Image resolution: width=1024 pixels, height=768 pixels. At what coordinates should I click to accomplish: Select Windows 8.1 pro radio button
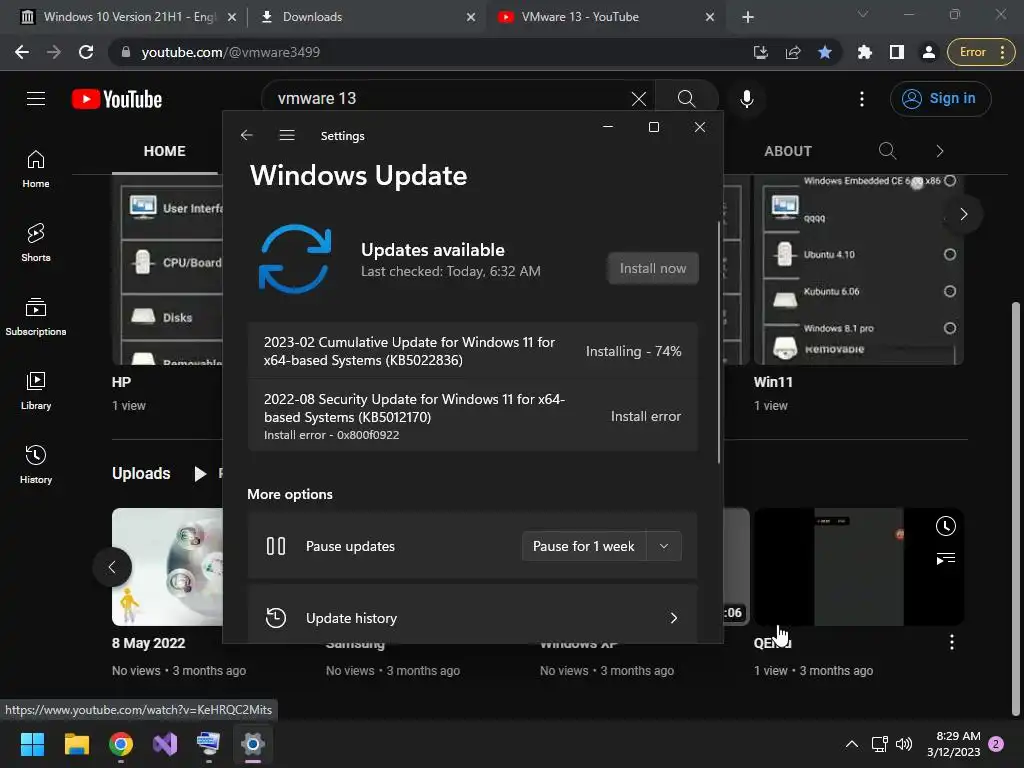click(950, 328)
